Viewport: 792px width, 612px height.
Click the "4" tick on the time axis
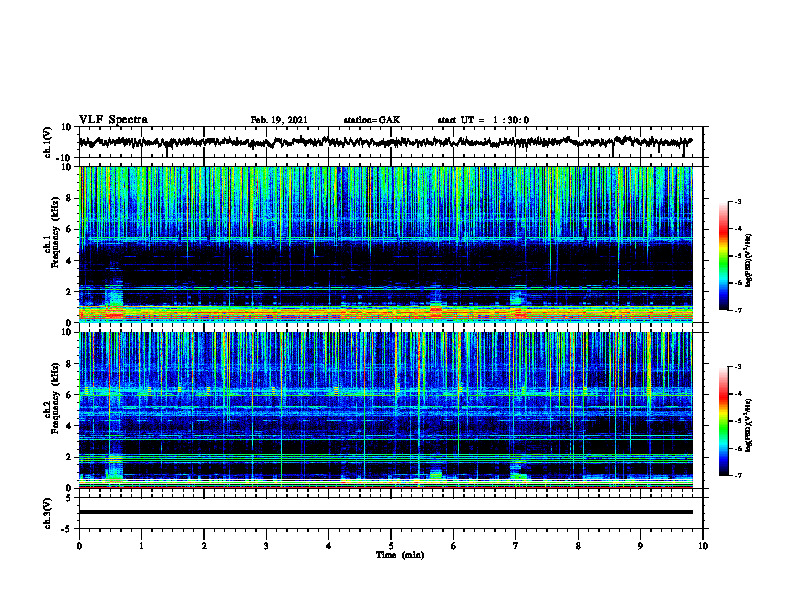pyautogui.click(x=329, y=546)
